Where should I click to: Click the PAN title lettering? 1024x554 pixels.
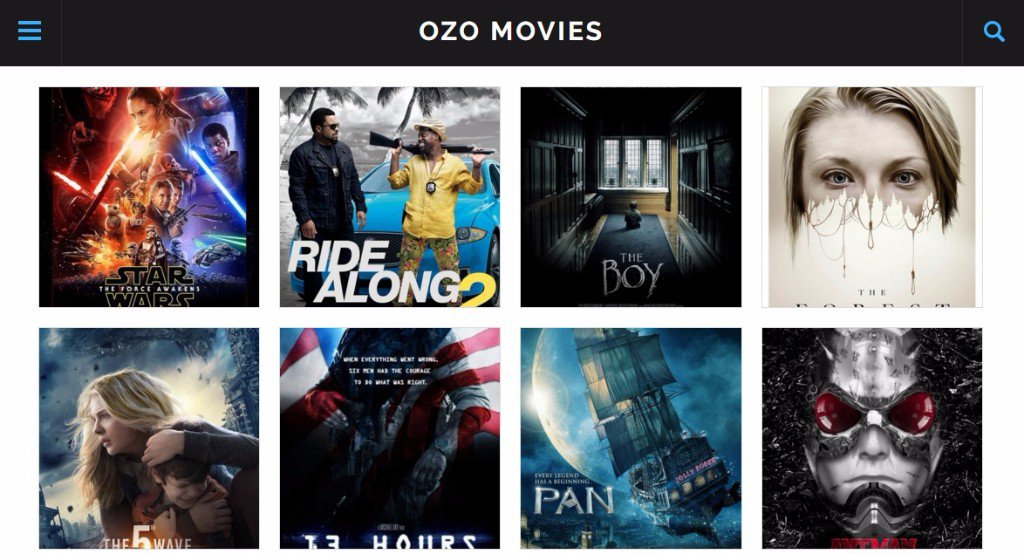(574, 500)
